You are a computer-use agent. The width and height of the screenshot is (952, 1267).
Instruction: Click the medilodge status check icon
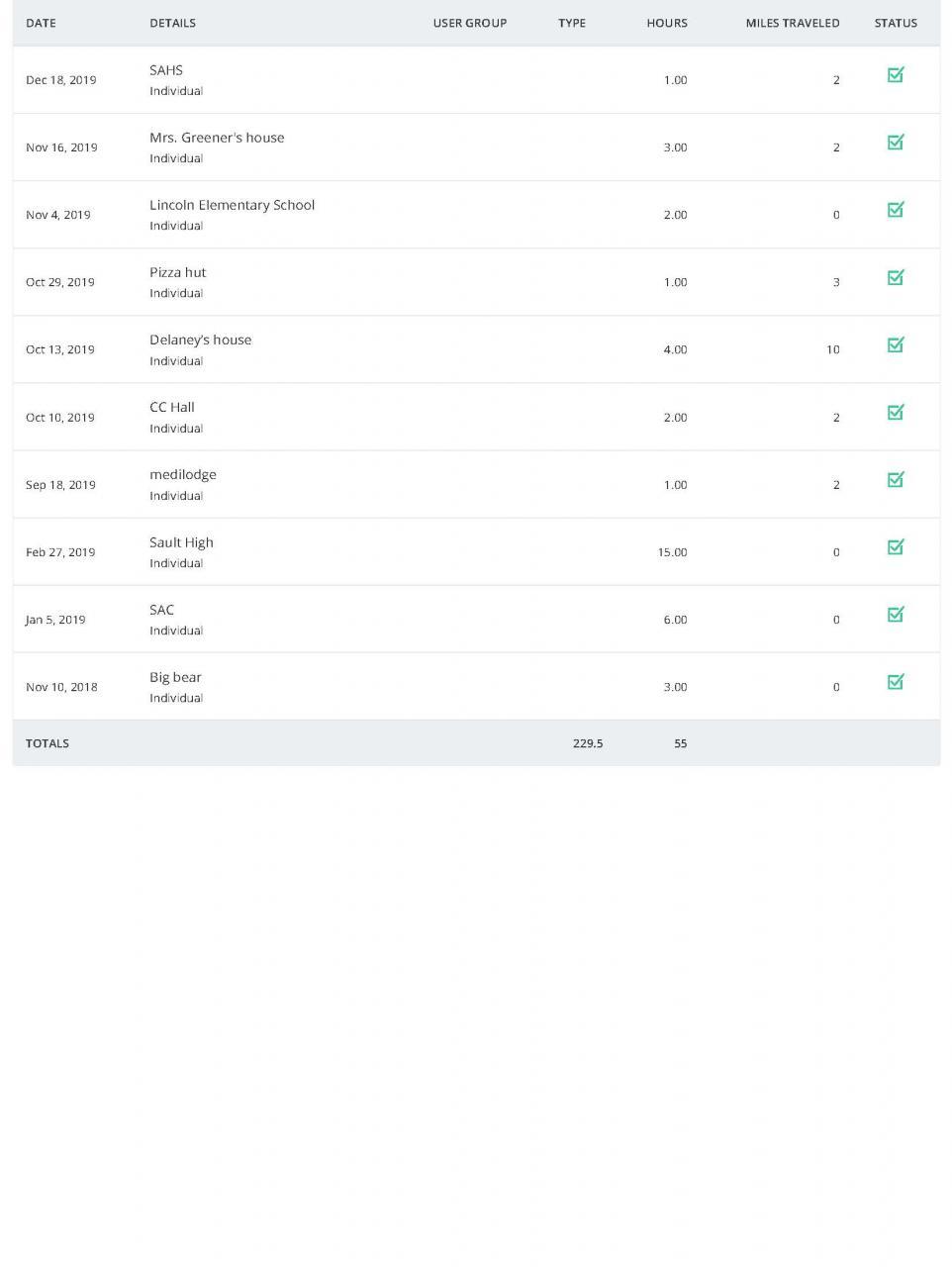pos(896,479)
